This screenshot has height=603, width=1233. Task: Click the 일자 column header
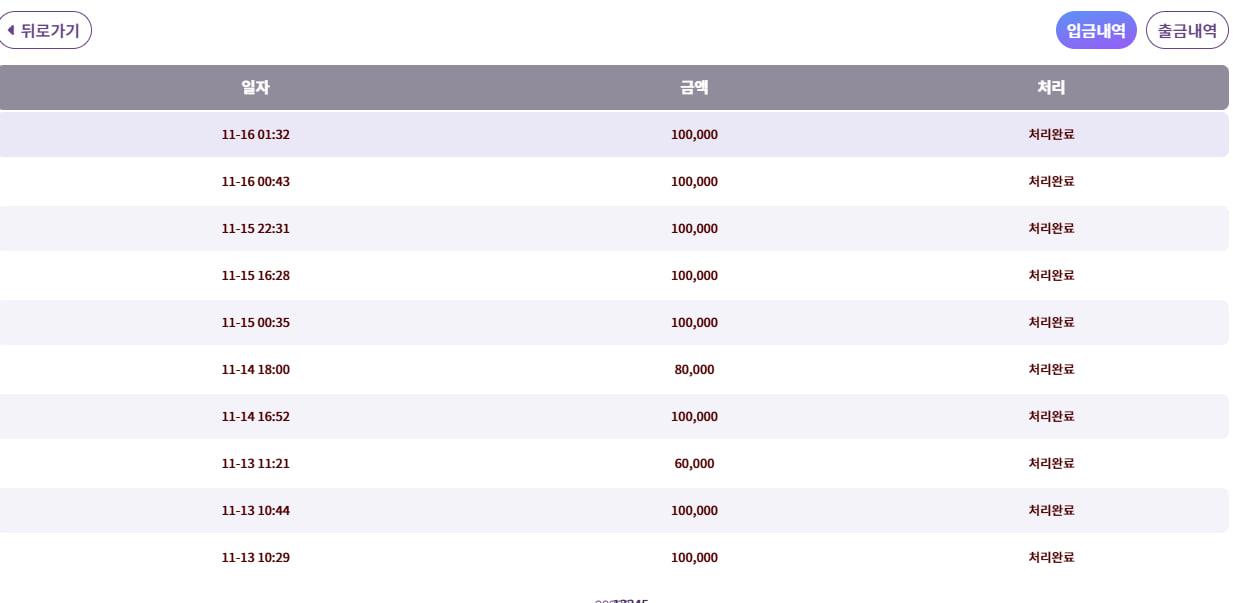[255, 88]
